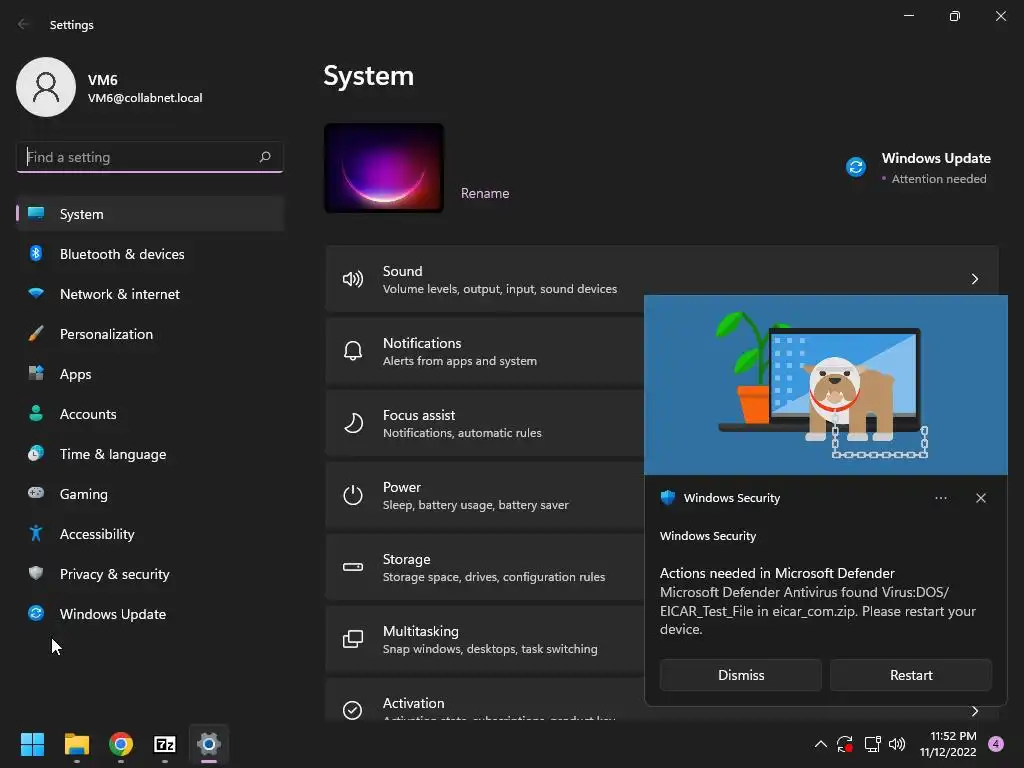This screenshot has width=1024, height=768.
Task: Click the network tray icon
Action: (872, 744)
